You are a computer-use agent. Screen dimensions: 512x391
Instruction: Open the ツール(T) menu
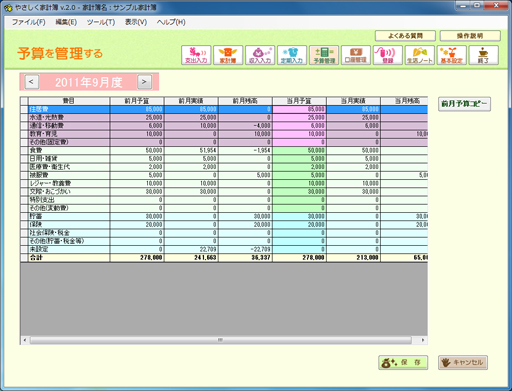101,22
